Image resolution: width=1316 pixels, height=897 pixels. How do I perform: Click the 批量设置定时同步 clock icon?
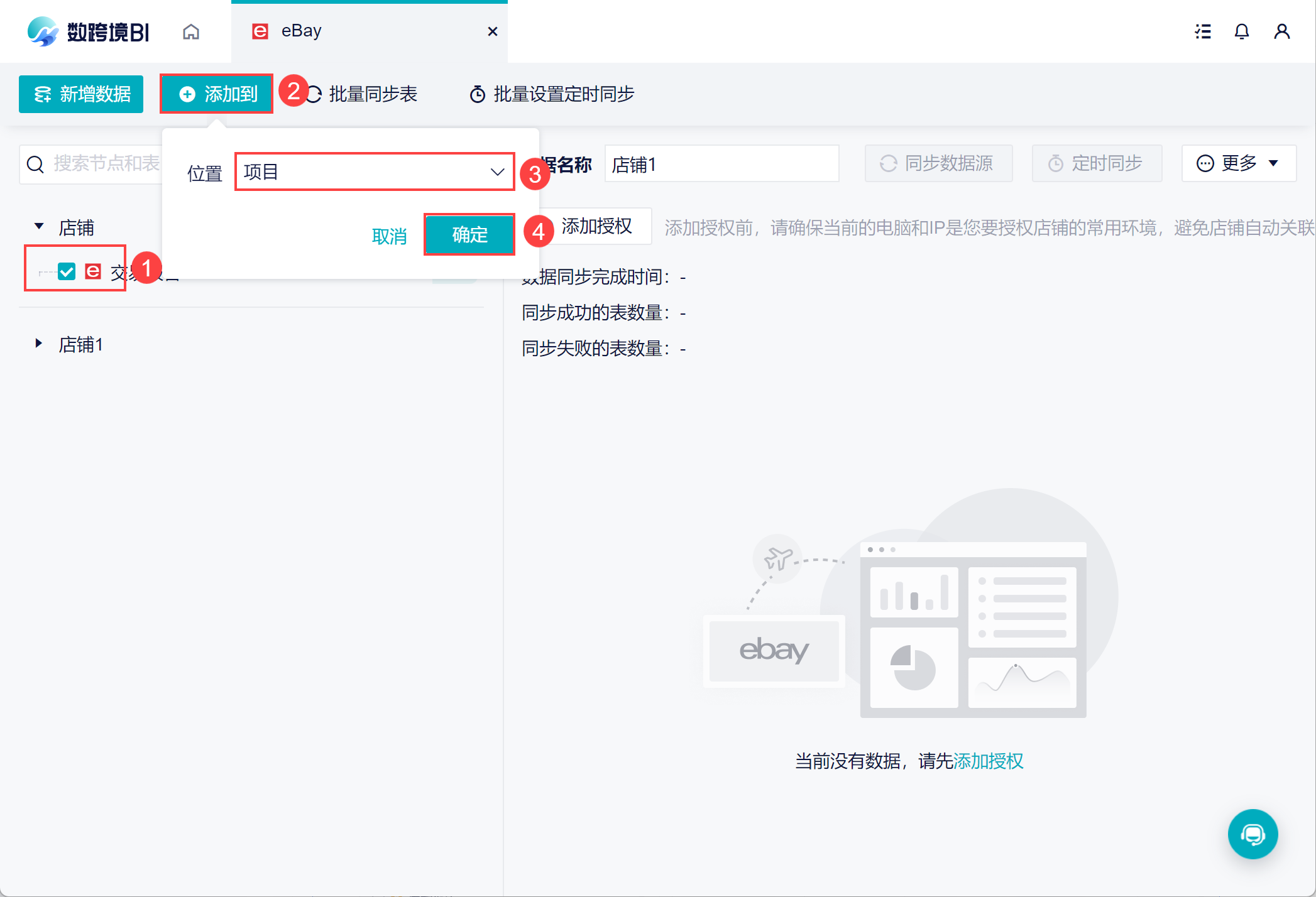[x=477, y=94]
